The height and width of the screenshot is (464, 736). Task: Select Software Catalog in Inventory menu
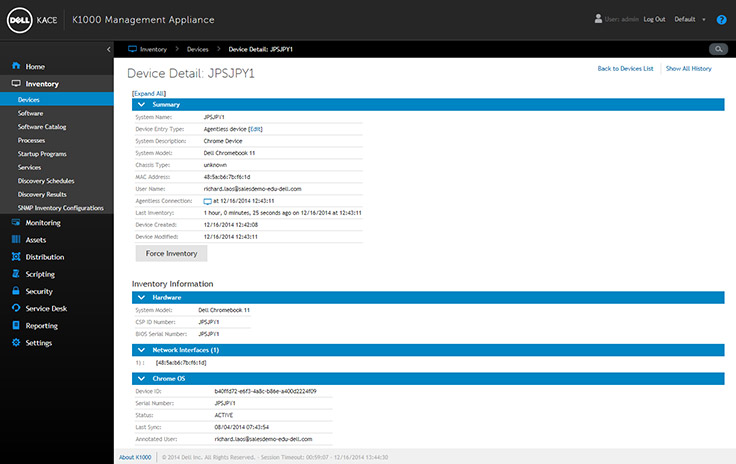(42, 127)
